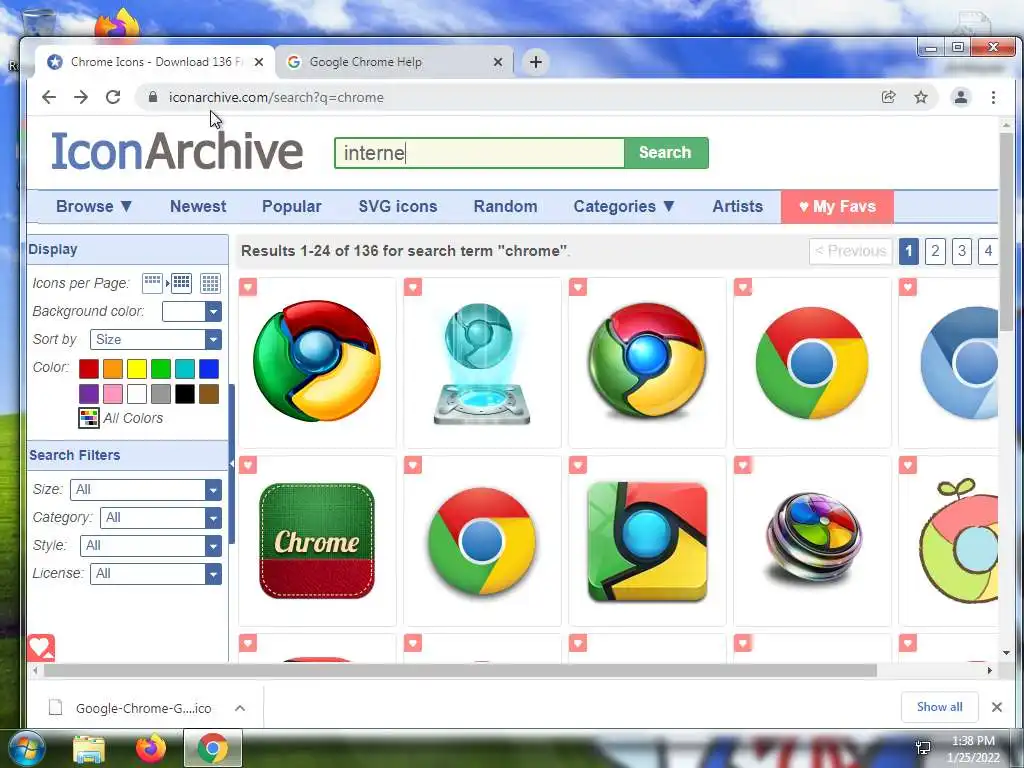Favorite the green Chrome text badge icon
The width and height of the screenshot is (1024, 768).
tap(248, 465)
